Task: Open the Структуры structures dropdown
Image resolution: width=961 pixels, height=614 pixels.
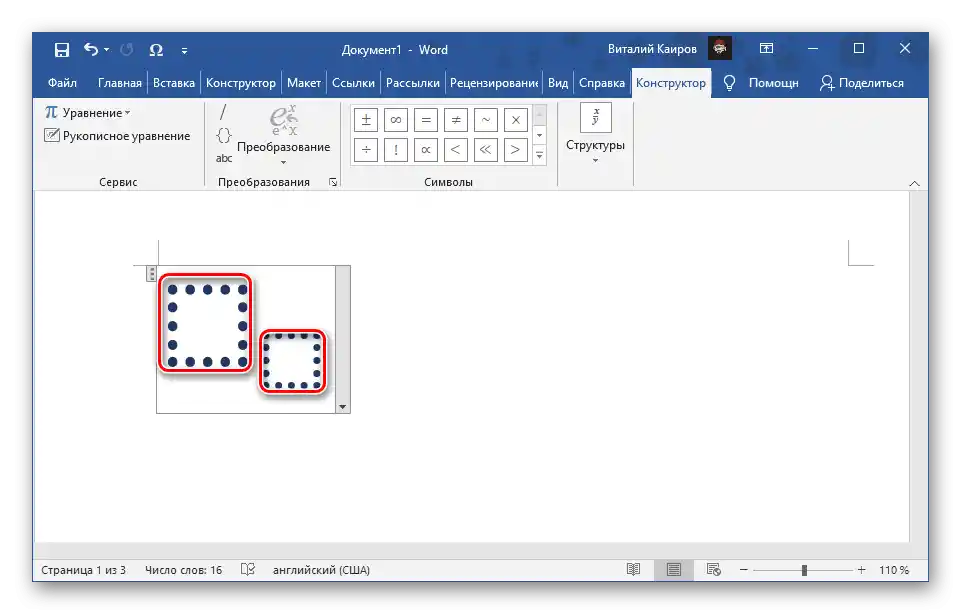Action: point(595,135)
